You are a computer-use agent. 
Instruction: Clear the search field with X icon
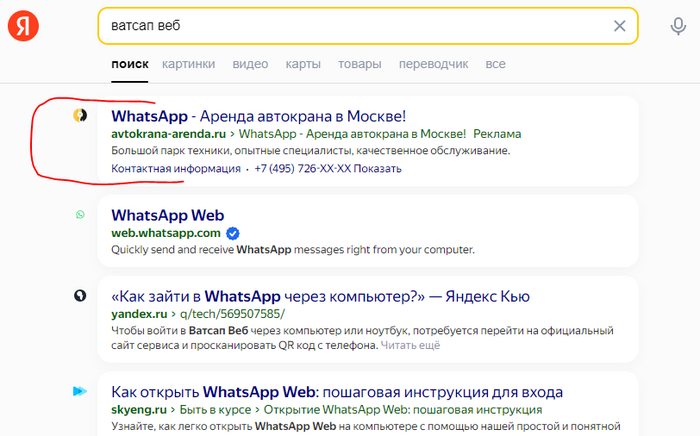pos(620,26)
